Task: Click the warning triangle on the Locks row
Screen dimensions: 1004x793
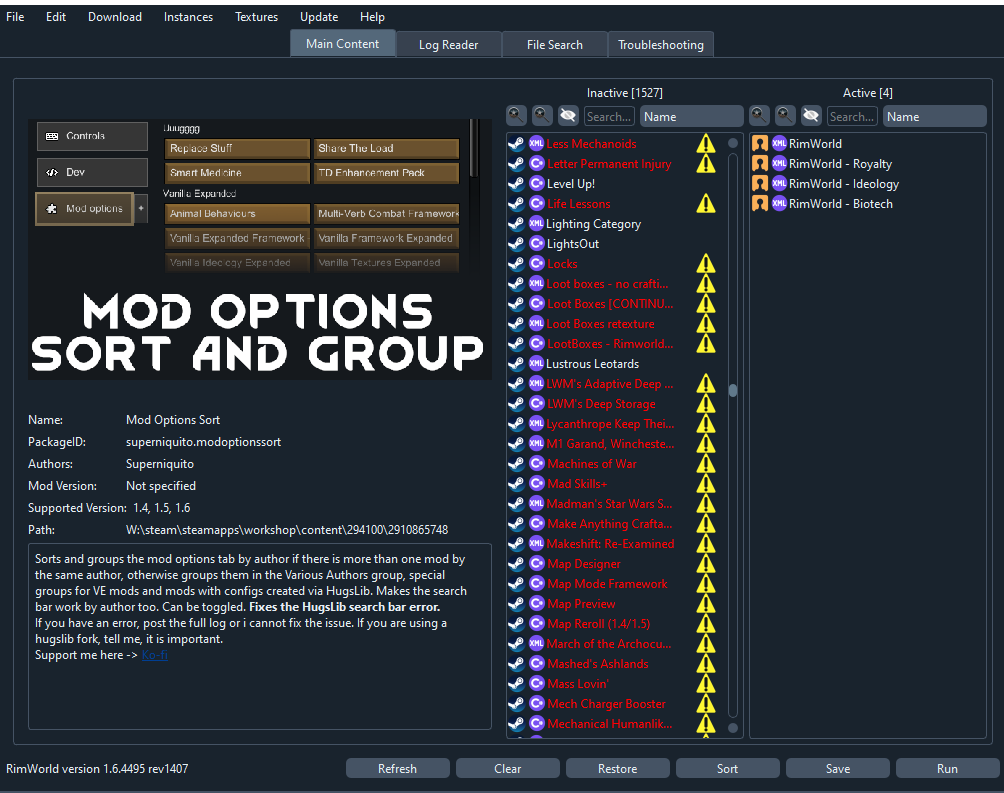Action: [x=706, y=263]
